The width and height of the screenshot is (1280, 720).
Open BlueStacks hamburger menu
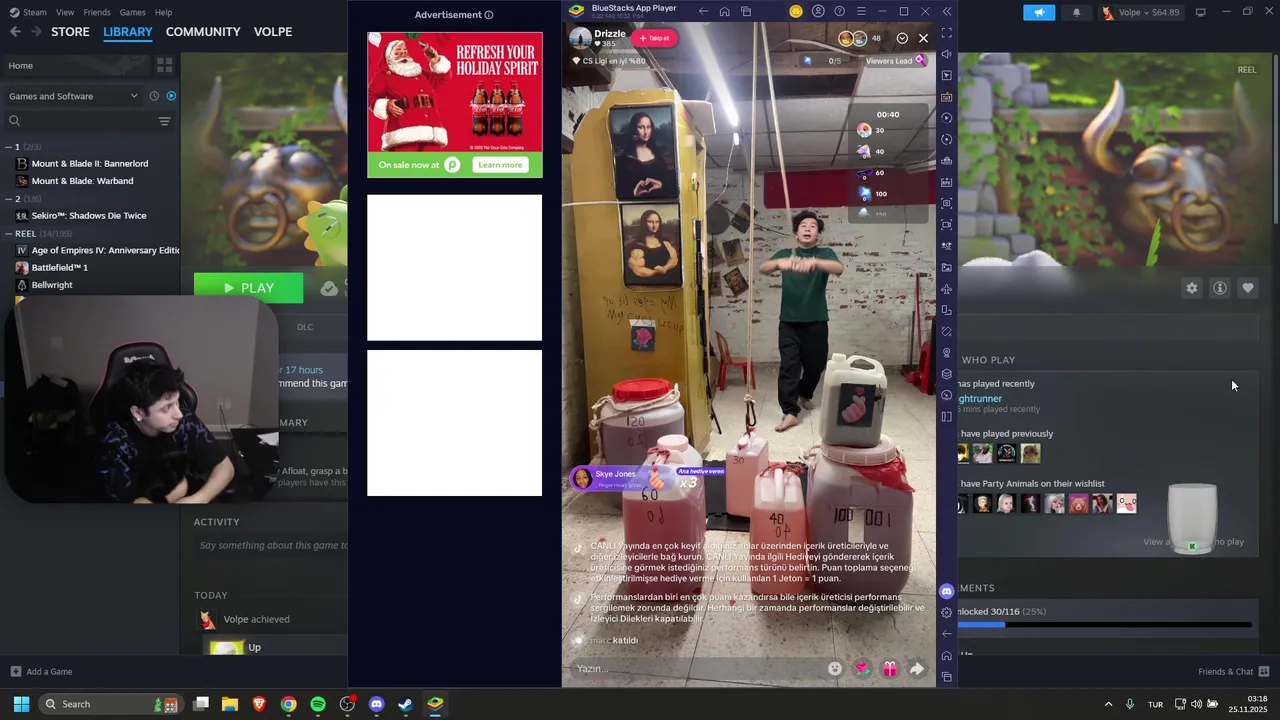coord(861,11)
